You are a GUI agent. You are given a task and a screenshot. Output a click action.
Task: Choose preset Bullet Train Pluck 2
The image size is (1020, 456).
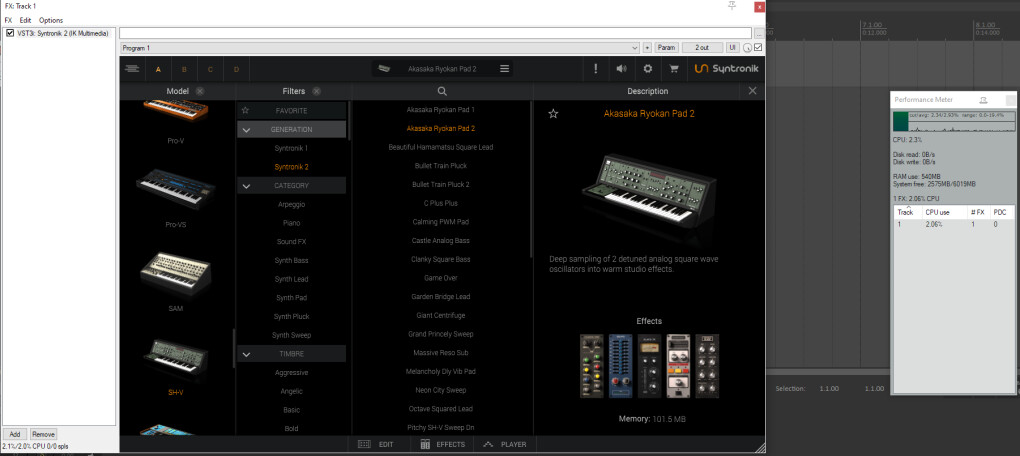pos(441,185)
